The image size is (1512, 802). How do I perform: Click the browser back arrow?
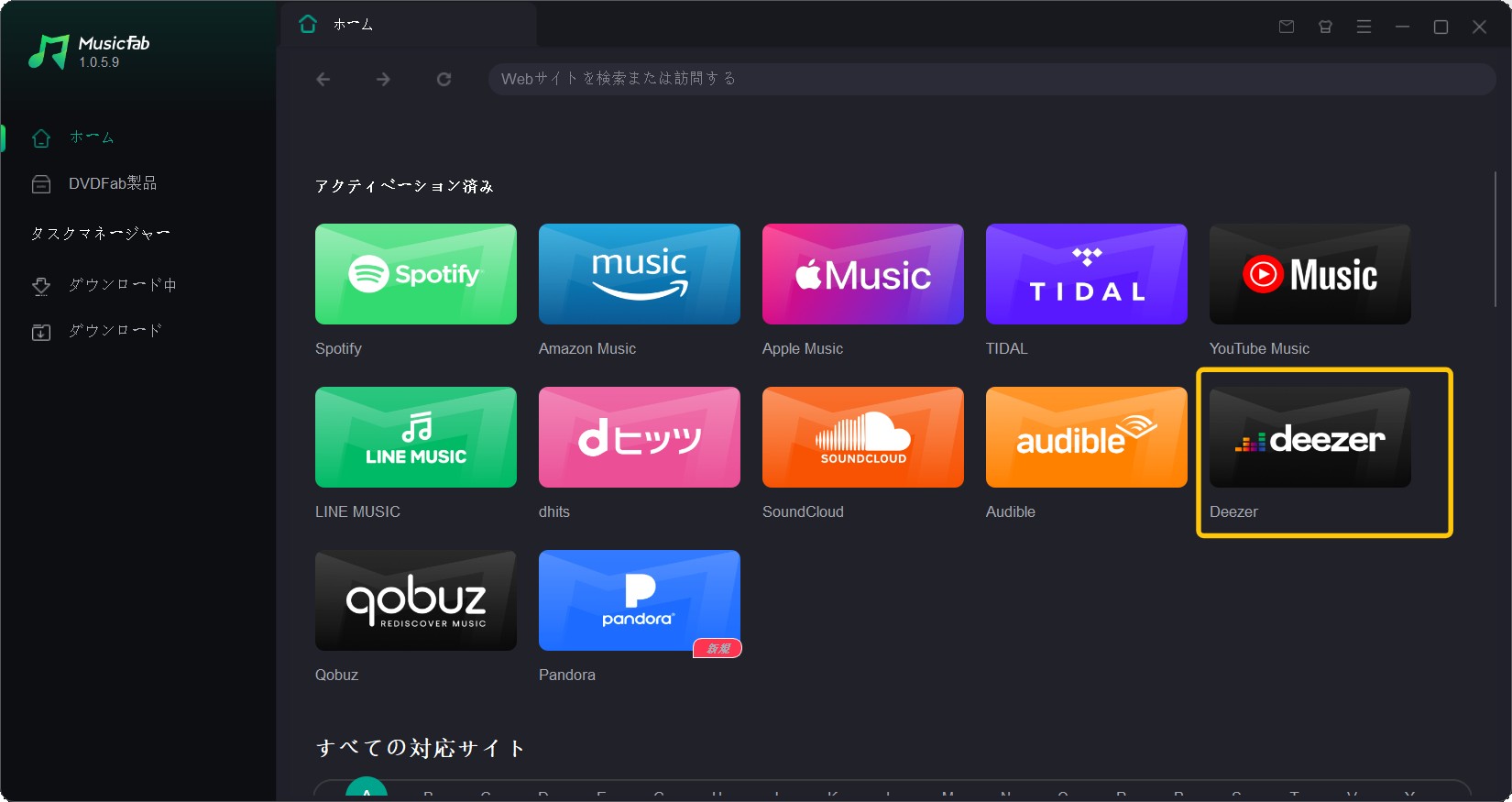tap(323, 79)
